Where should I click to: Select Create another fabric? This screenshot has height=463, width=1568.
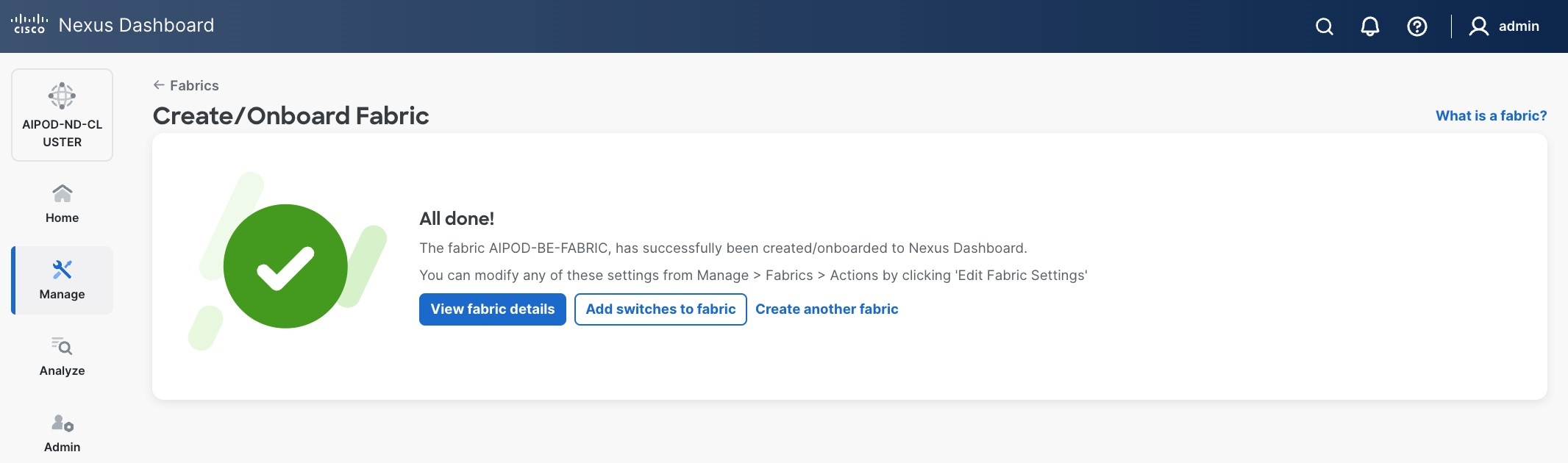click(x=827, y=309)
